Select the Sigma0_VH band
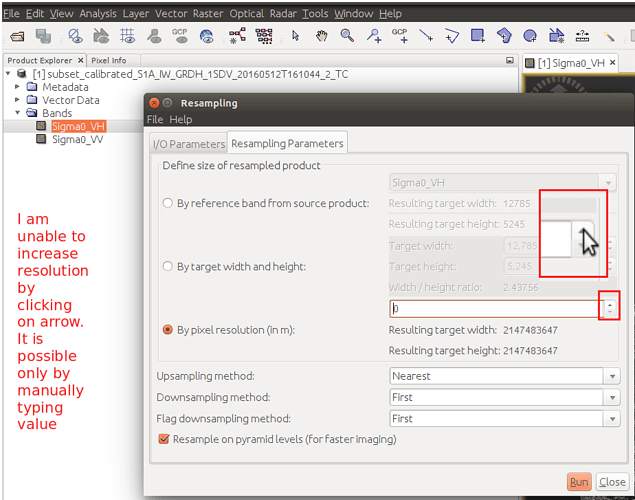The height and width of the screenshot is (500, 635). tap(79, 126)
